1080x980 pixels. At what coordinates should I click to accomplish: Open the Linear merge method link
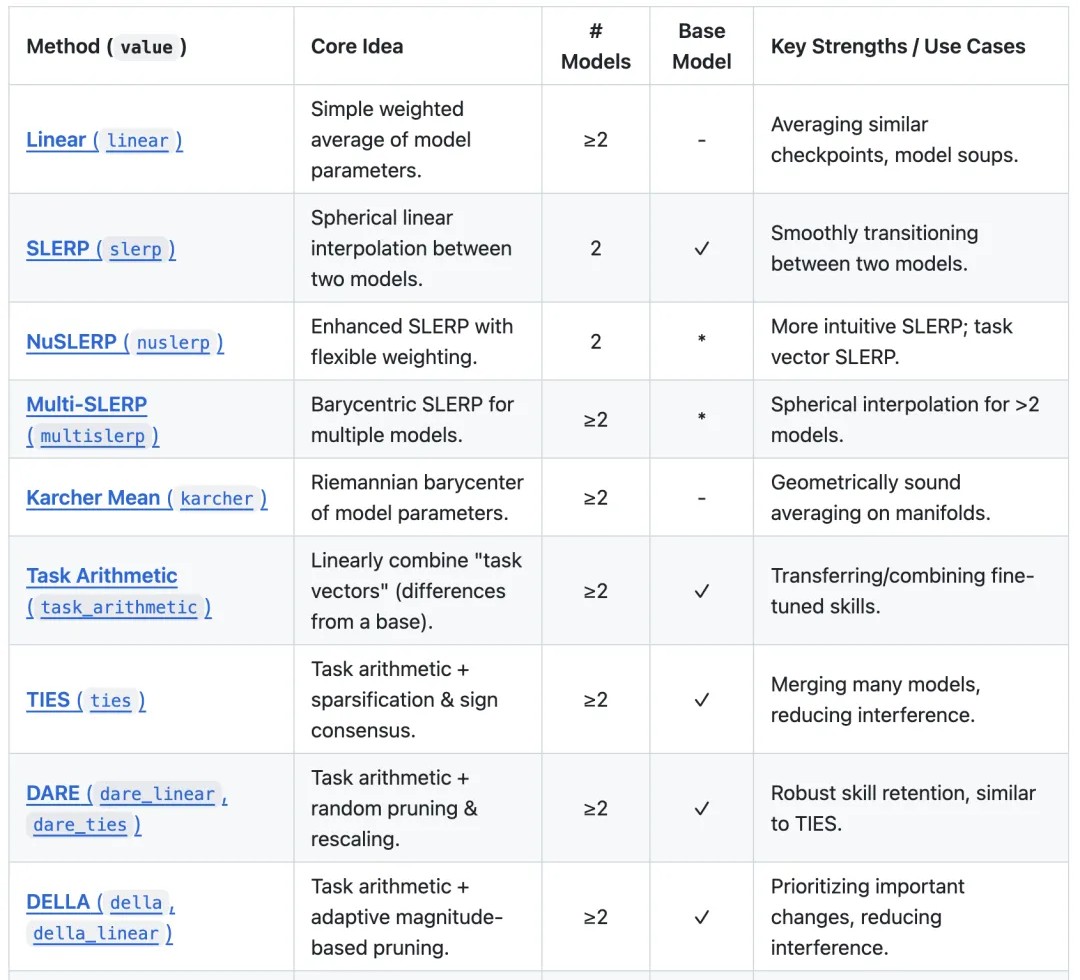click(x=56, y=140)
